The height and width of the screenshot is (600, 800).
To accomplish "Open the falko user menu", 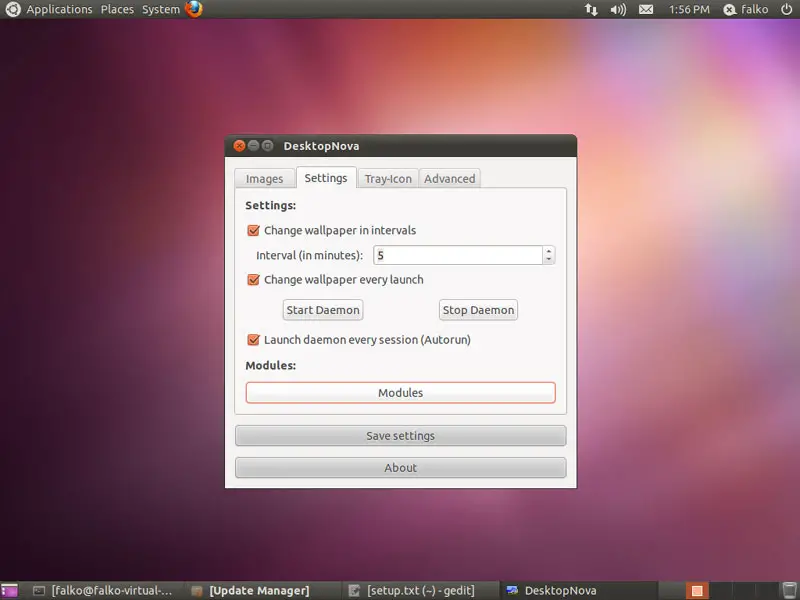I will click(745, 9).
